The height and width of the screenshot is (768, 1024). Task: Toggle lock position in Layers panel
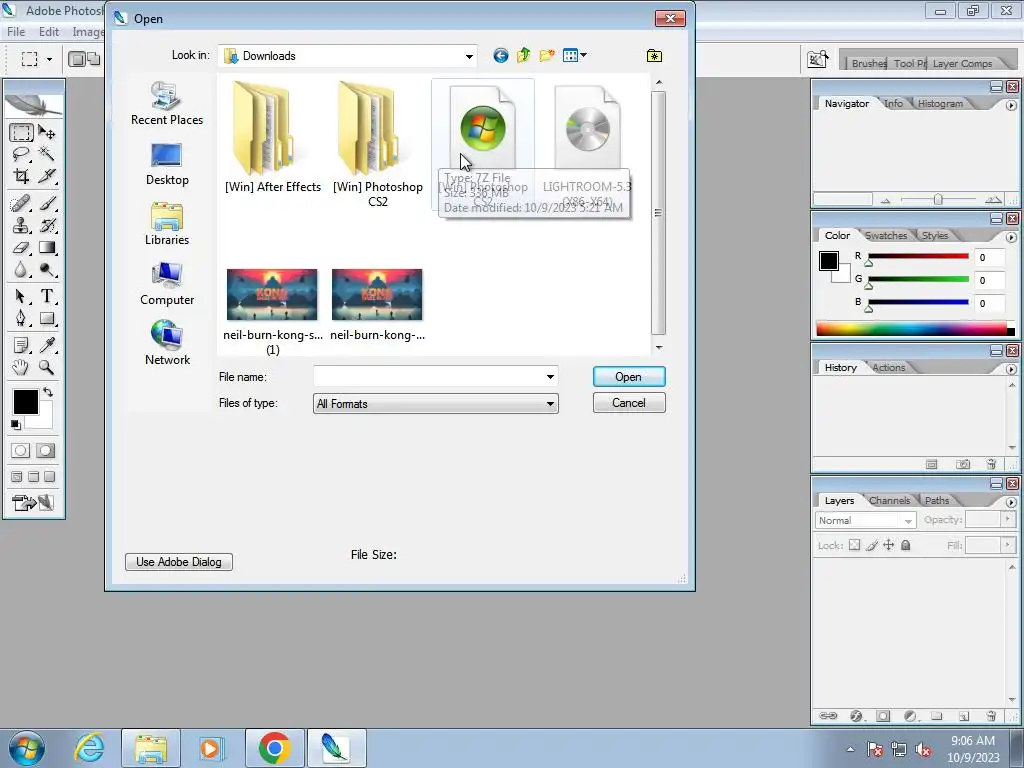(889, 545)
